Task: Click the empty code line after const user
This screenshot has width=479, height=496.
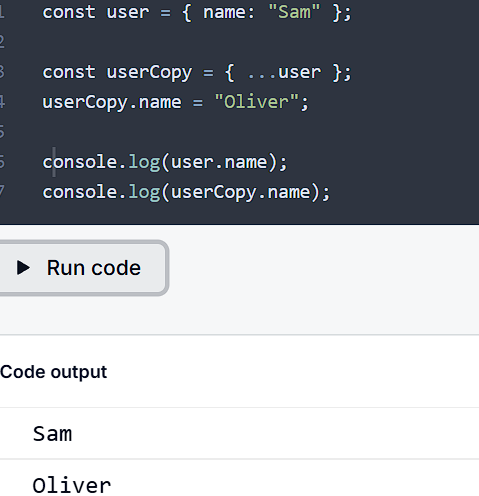Action: pos(239,42)
